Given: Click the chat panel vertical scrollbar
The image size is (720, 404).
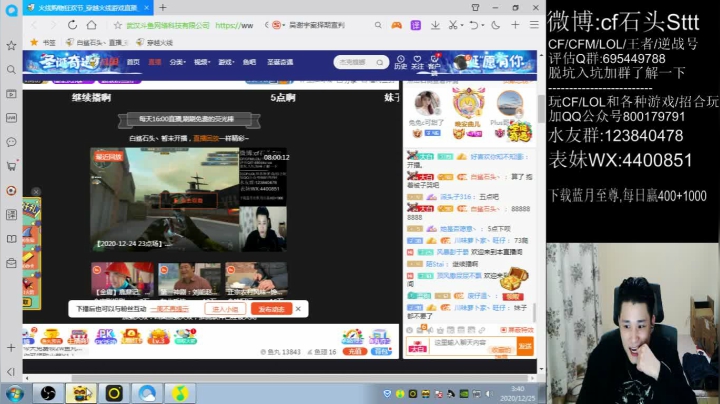Looking at the screenshot, I should 534,313.
